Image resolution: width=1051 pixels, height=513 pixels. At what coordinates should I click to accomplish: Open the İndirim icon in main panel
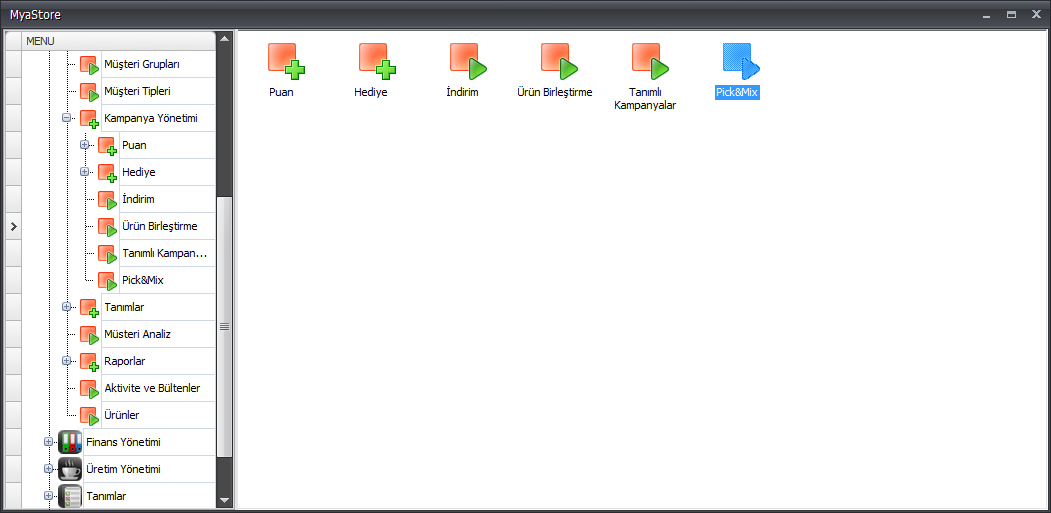click(x=467, y=61)
